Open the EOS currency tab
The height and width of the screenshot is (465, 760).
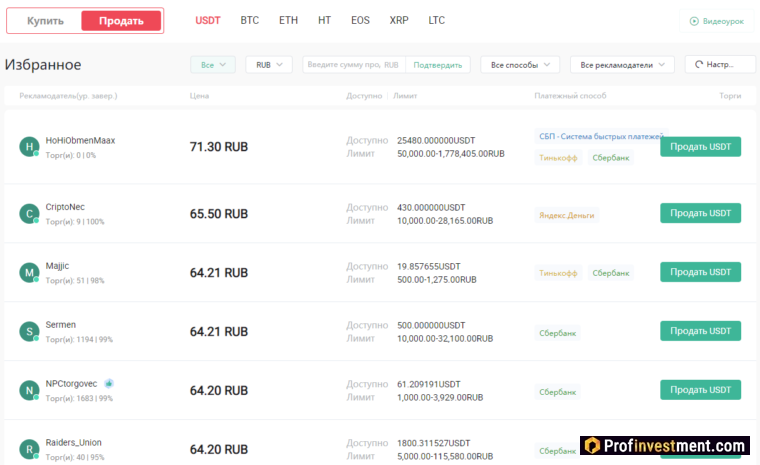360,20
